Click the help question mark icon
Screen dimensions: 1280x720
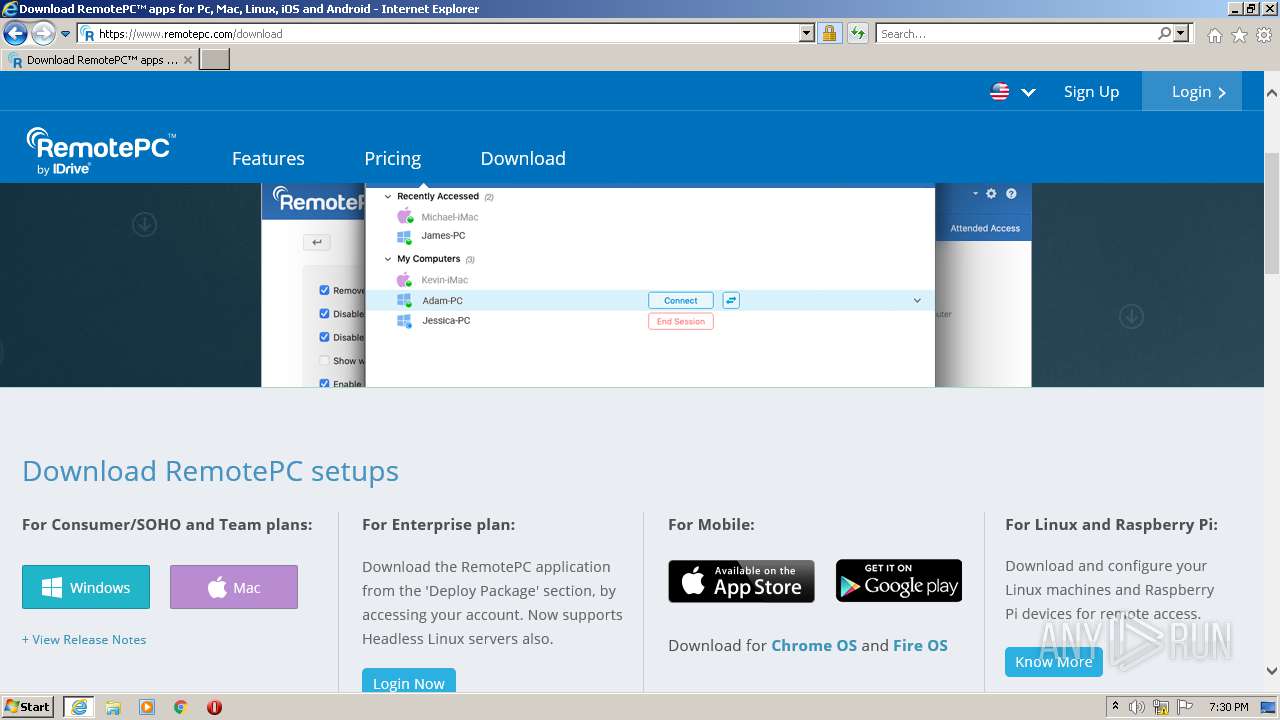pos(1011,194)
